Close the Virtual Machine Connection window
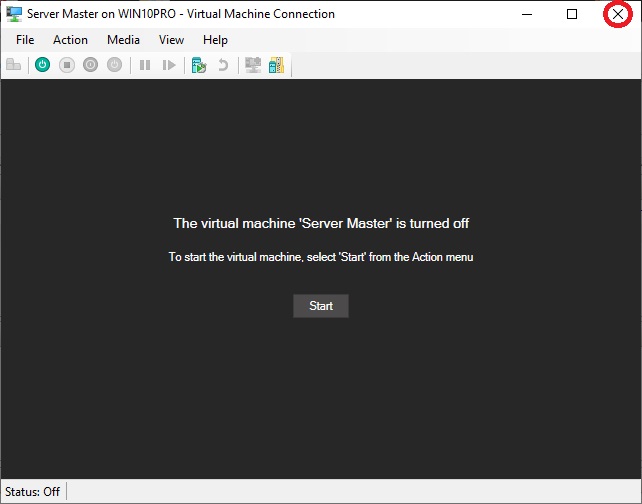The image size is (642, 504). [618, 14]
